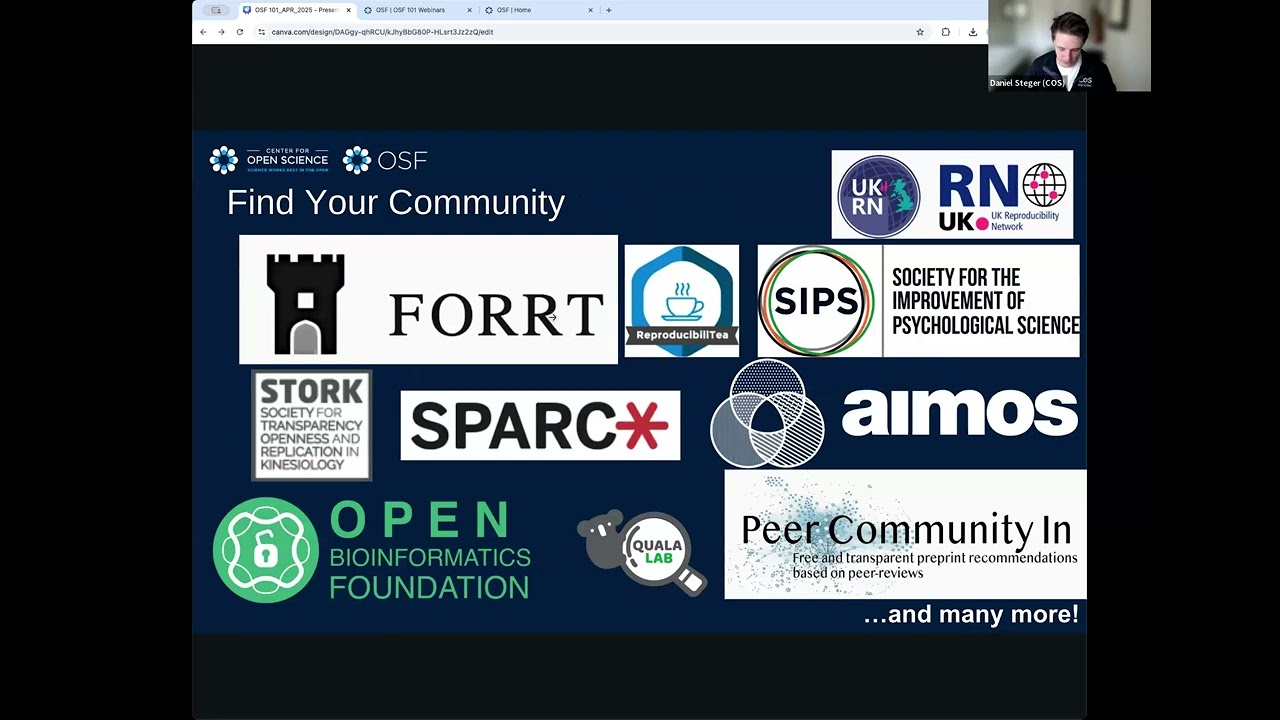Viewport: 1280px width, 720px height.
Task: Select the UK Reproducibility Network logo
Action: pos(952,194)
